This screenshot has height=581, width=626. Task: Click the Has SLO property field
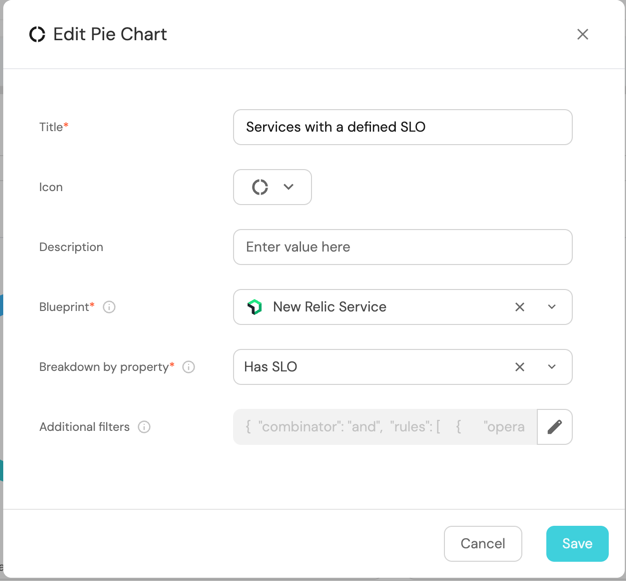[x=370, y=367]
